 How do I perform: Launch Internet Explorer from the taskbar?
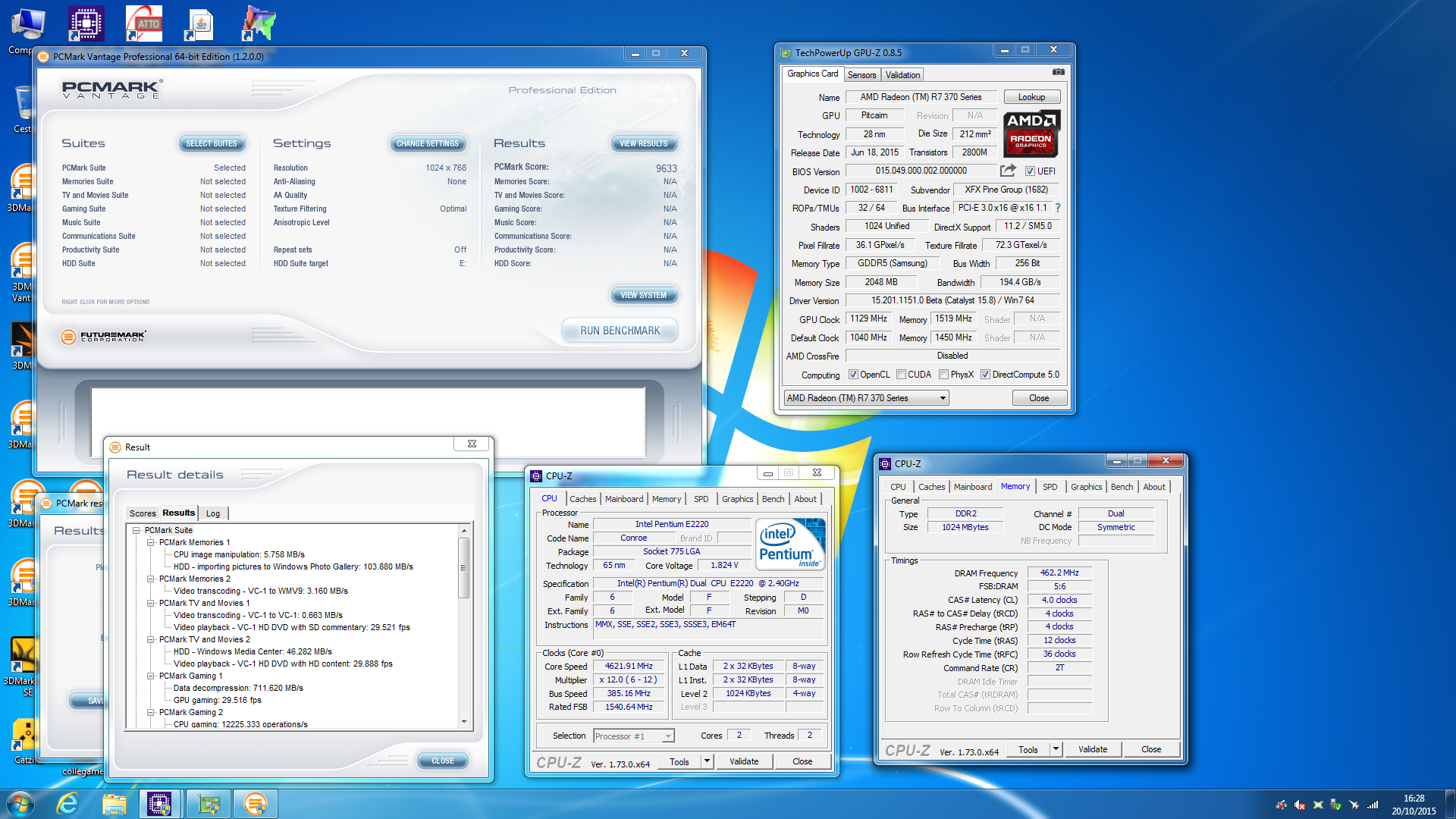coord(68,804)
